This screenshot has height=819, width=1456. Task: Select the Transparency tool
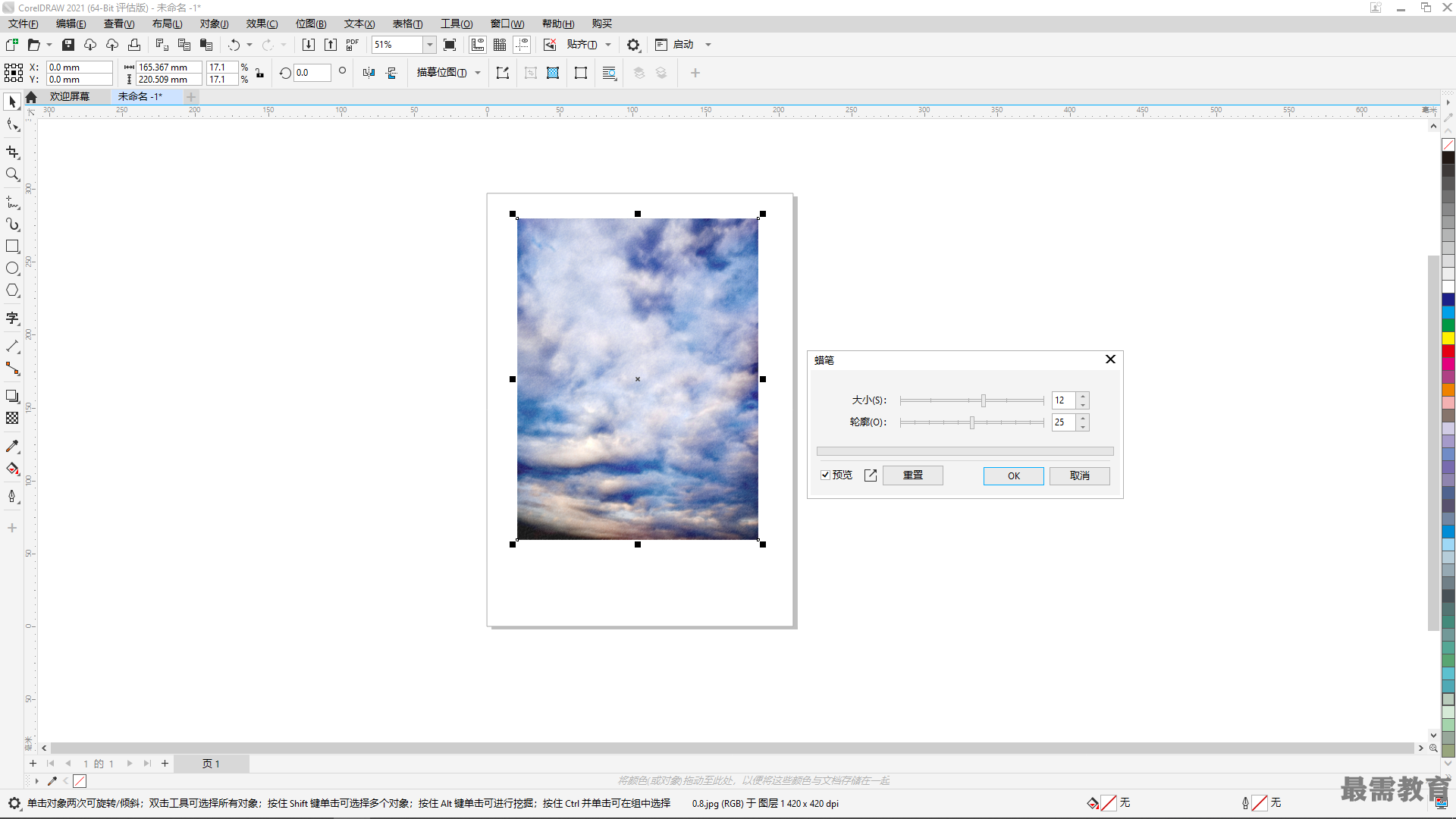(x=12, y=419)
